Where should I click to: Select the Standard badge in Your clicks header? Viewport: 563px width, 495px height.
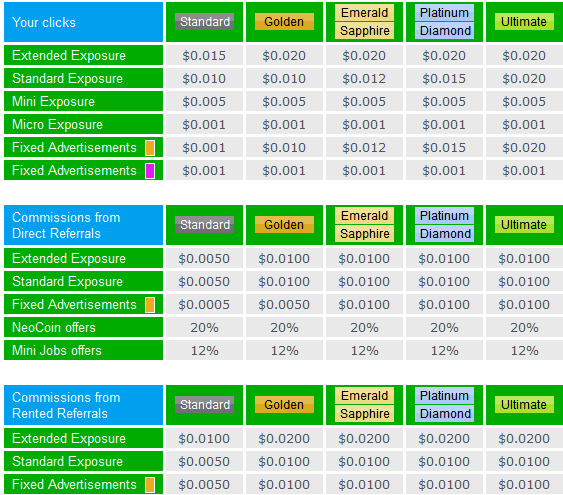[x=205, y=22]
